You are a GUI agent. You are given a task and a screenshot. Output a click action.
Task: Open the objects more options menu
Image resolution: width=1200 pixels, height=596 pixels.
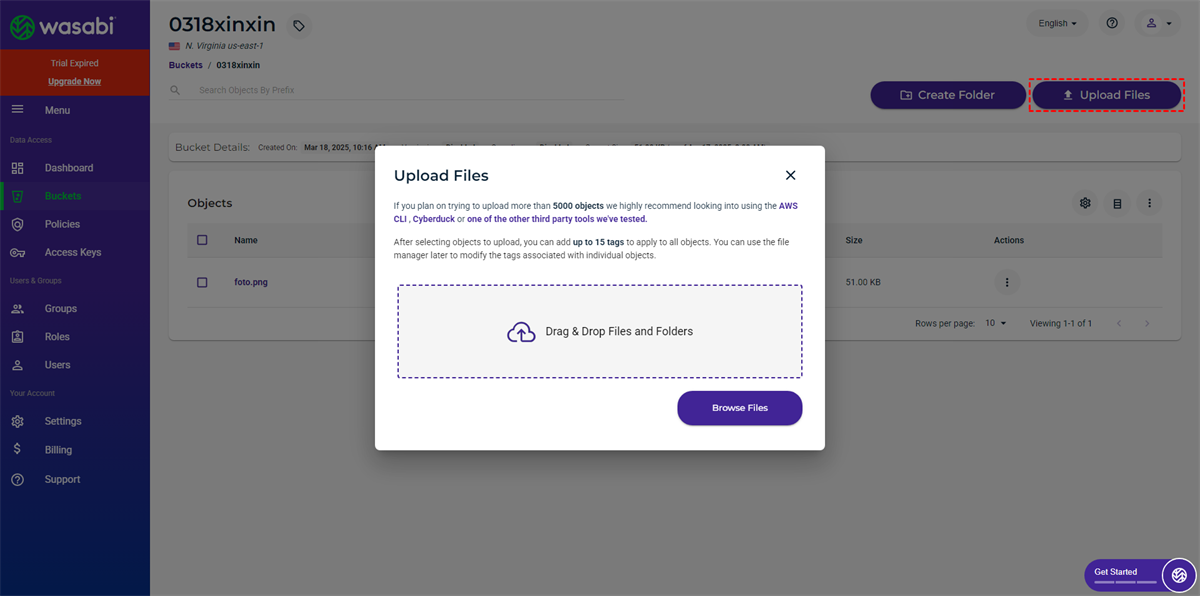pos(1150,203)
